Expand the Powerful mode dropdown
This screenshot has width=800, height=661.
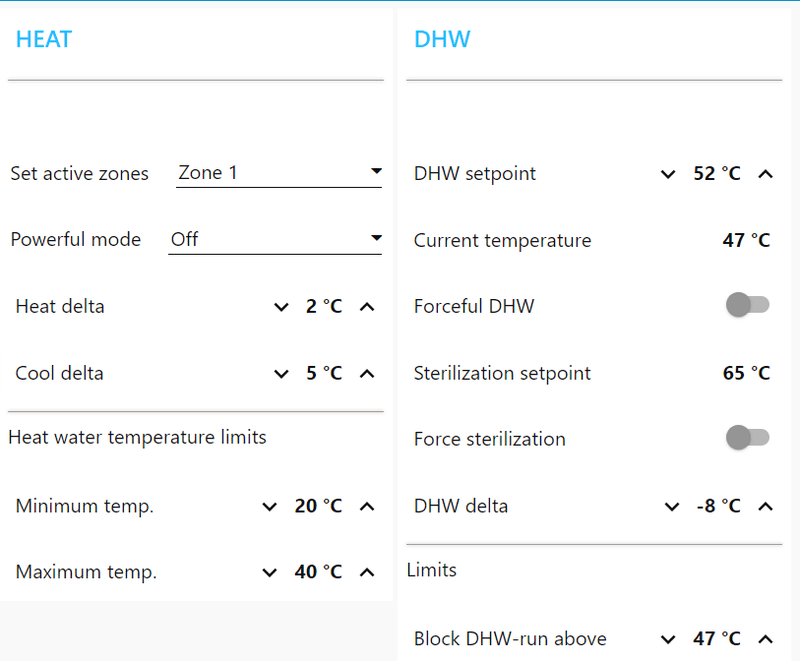pos(275,240)
